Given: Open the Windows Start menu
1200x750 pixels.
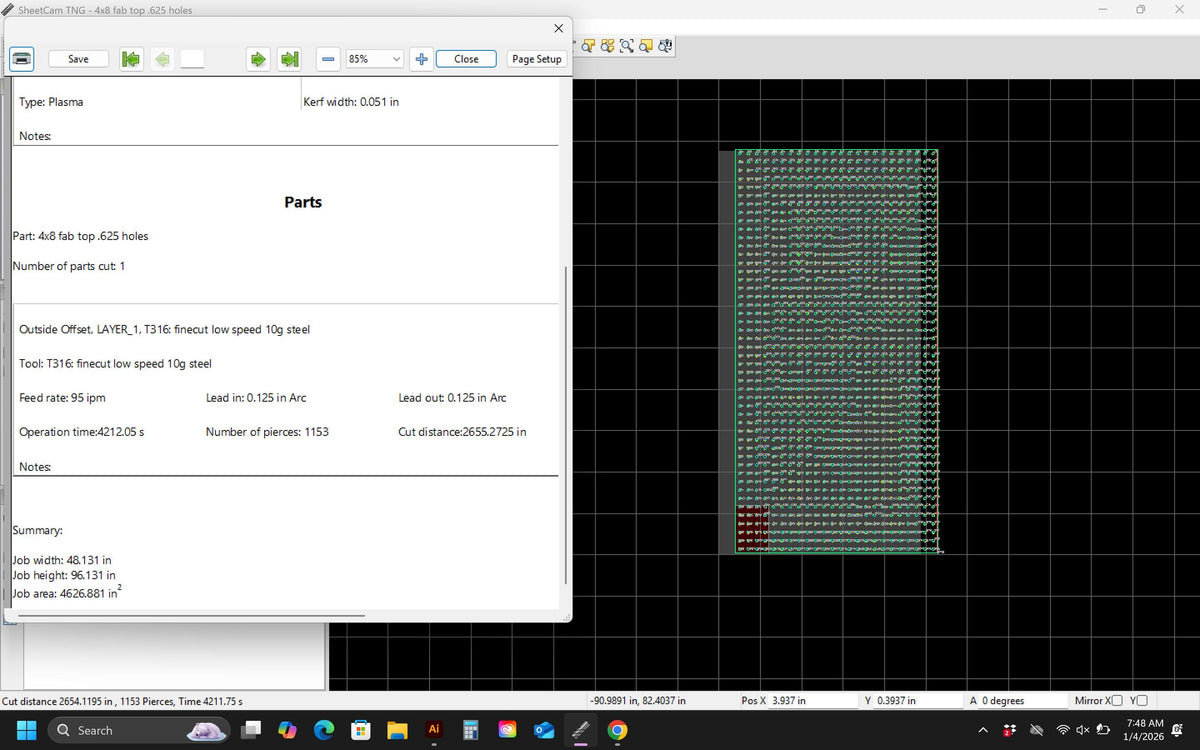Looking at the screenshot, I should click(26, 730).
